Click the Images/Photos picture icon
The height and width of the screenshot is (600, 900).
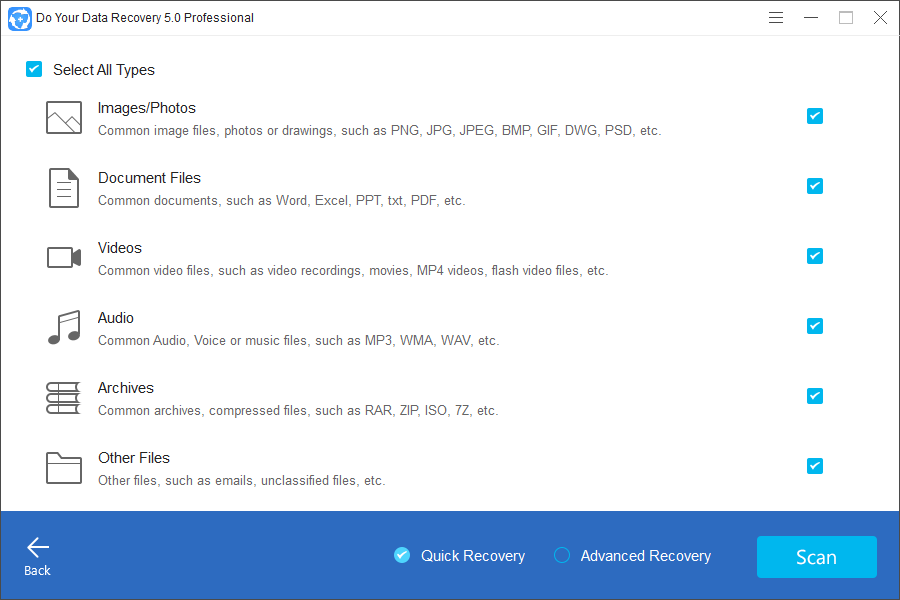64,118
